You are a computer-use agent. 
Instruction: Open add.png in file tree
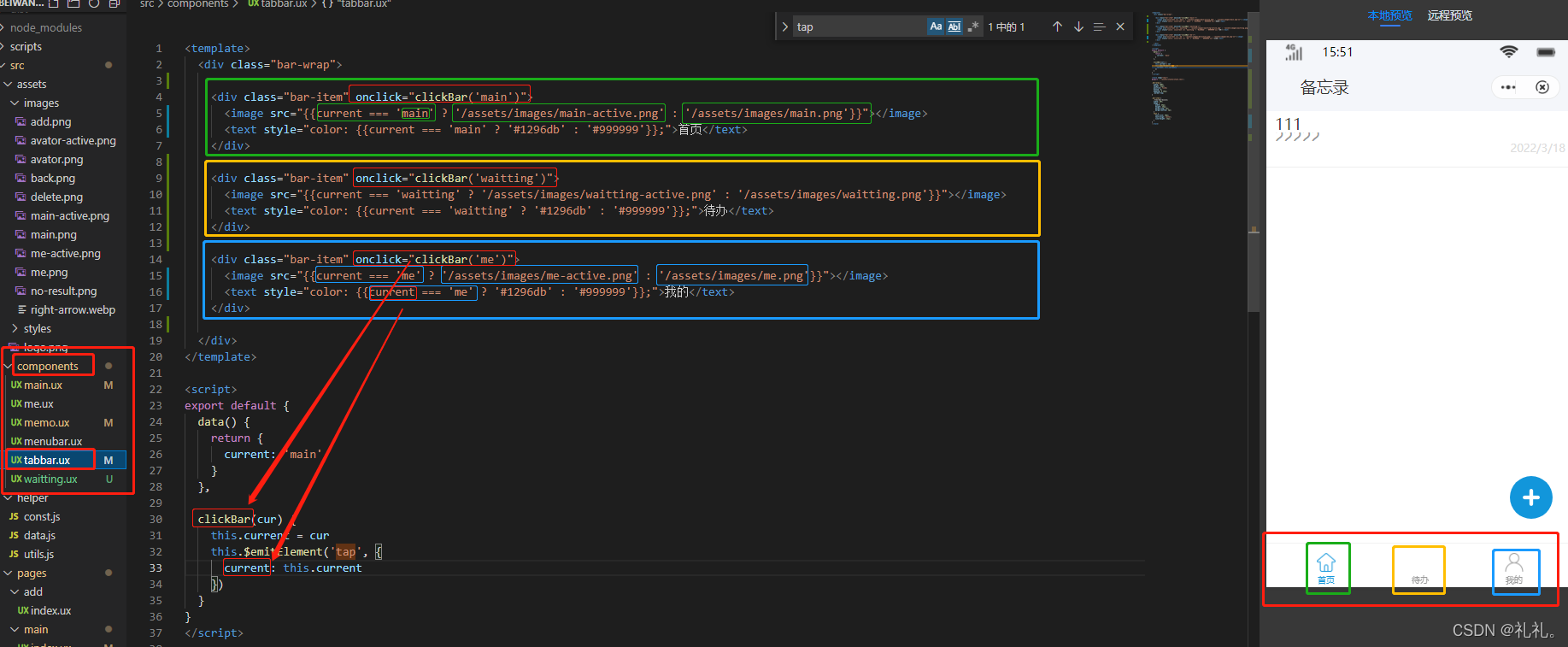click(50, 121)
